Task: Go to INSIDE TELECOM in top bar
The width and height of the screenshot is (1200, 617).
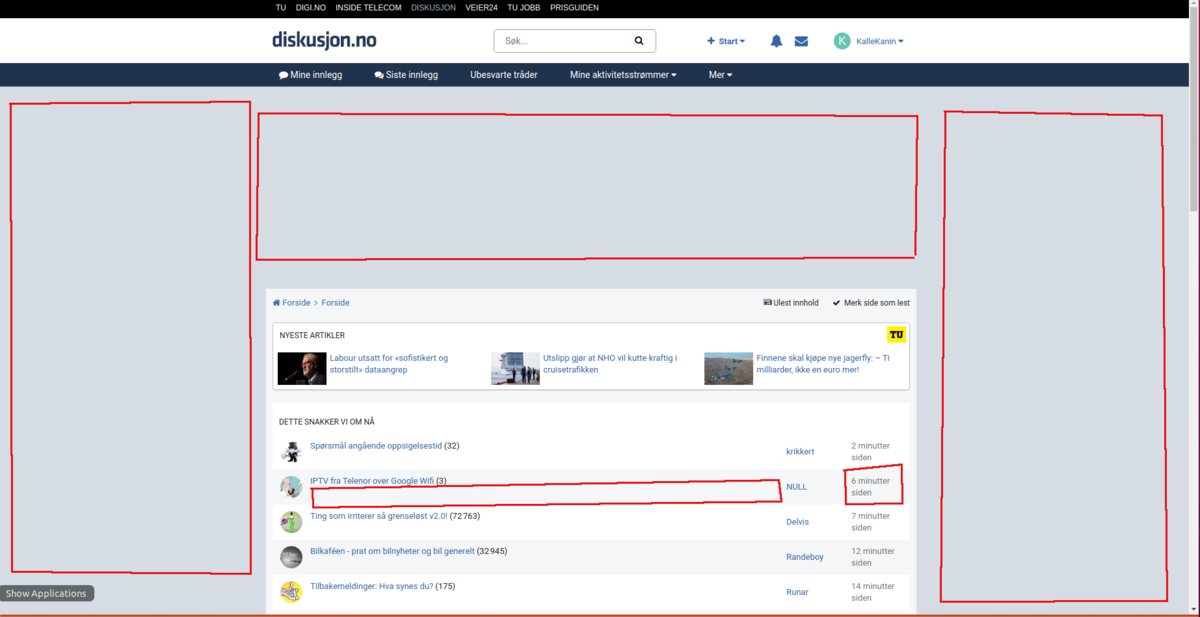Action: (x=369, y=7)
